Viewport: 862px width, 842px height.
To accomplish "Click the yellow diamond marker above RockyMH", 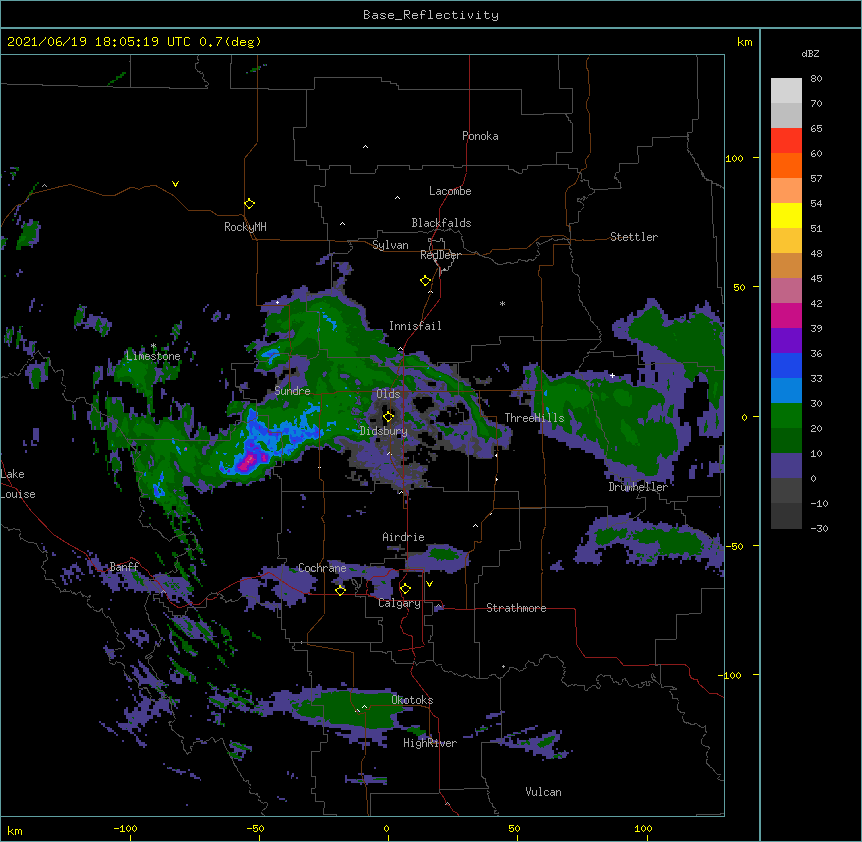I will click(x=250, y=204).
